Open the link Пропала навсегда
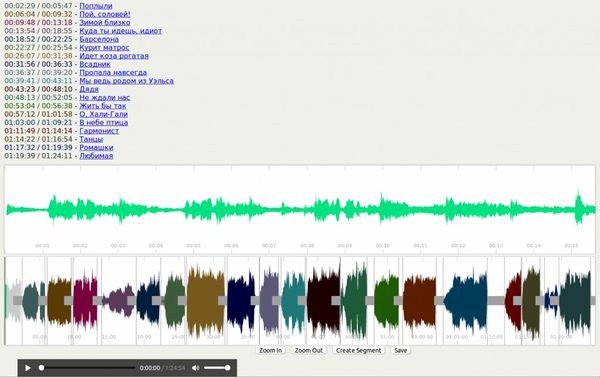Screen dimensions: 600x378 (x=113, y=73)
